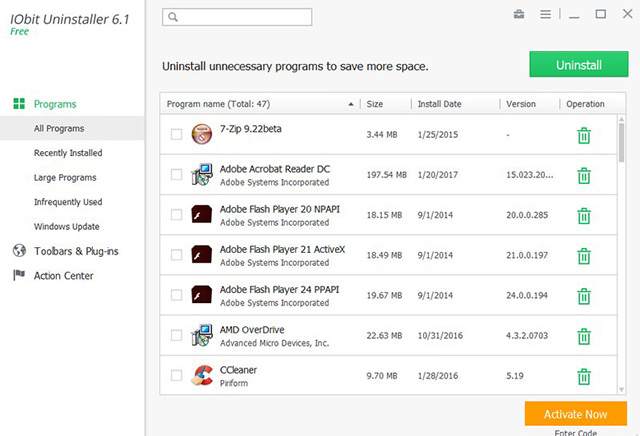Check the AMD OverDrive box

[x=176, y=335]
